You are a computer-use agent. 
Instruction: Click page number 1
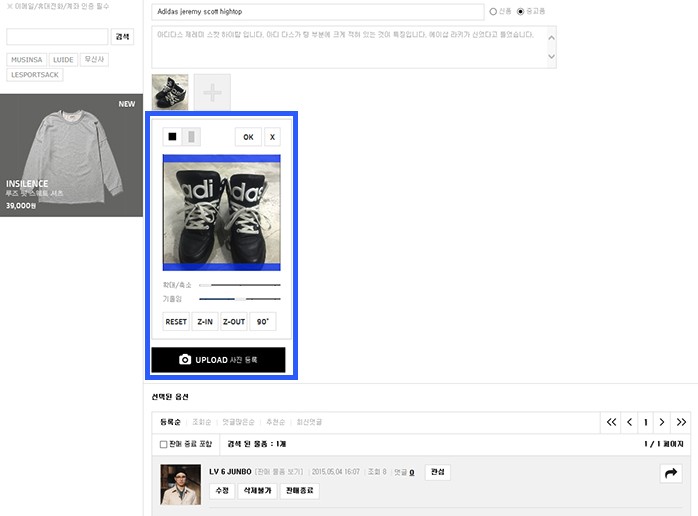point(645,422)
